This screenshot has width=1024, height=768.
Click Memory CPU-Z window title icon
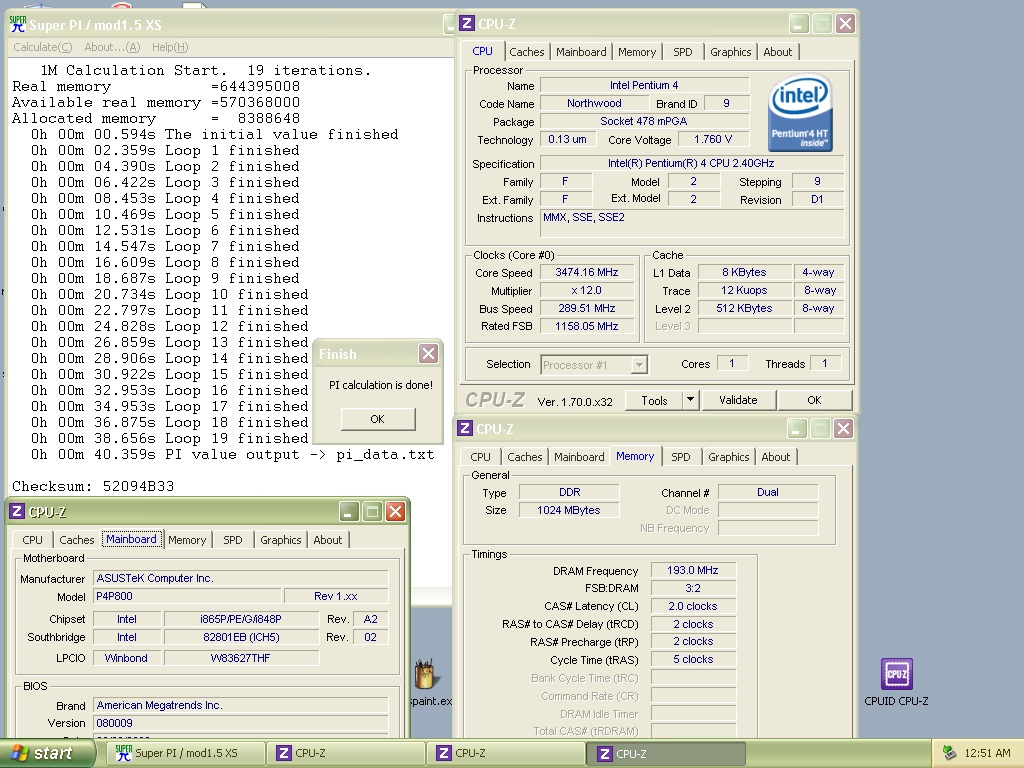[464, 428]
